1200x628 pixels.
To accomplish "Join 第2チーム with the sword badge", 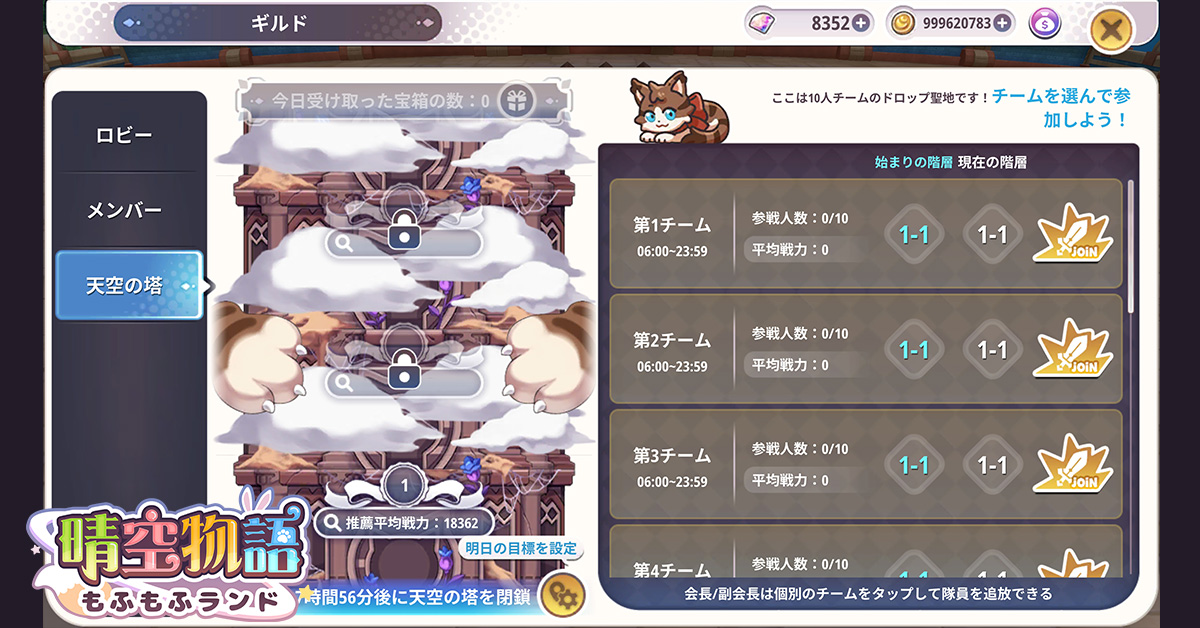I will [1073, 349].
